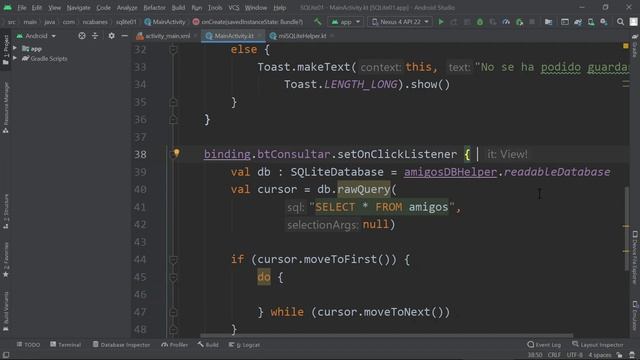Toggle code folding marker at line 35
The width and height of the screenshot is (640, 360).
173,102
